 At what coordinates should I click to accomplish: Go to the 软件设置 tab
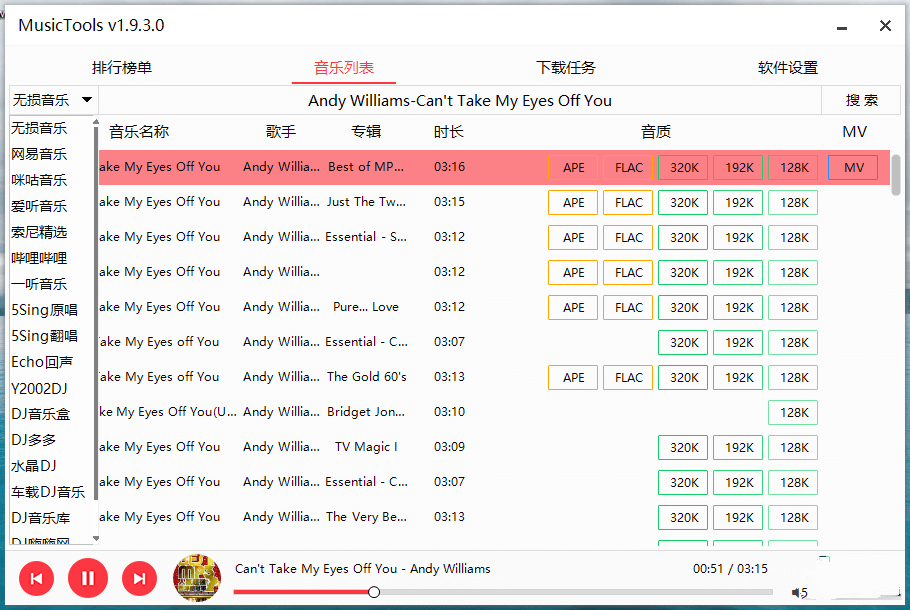point(788,68)
